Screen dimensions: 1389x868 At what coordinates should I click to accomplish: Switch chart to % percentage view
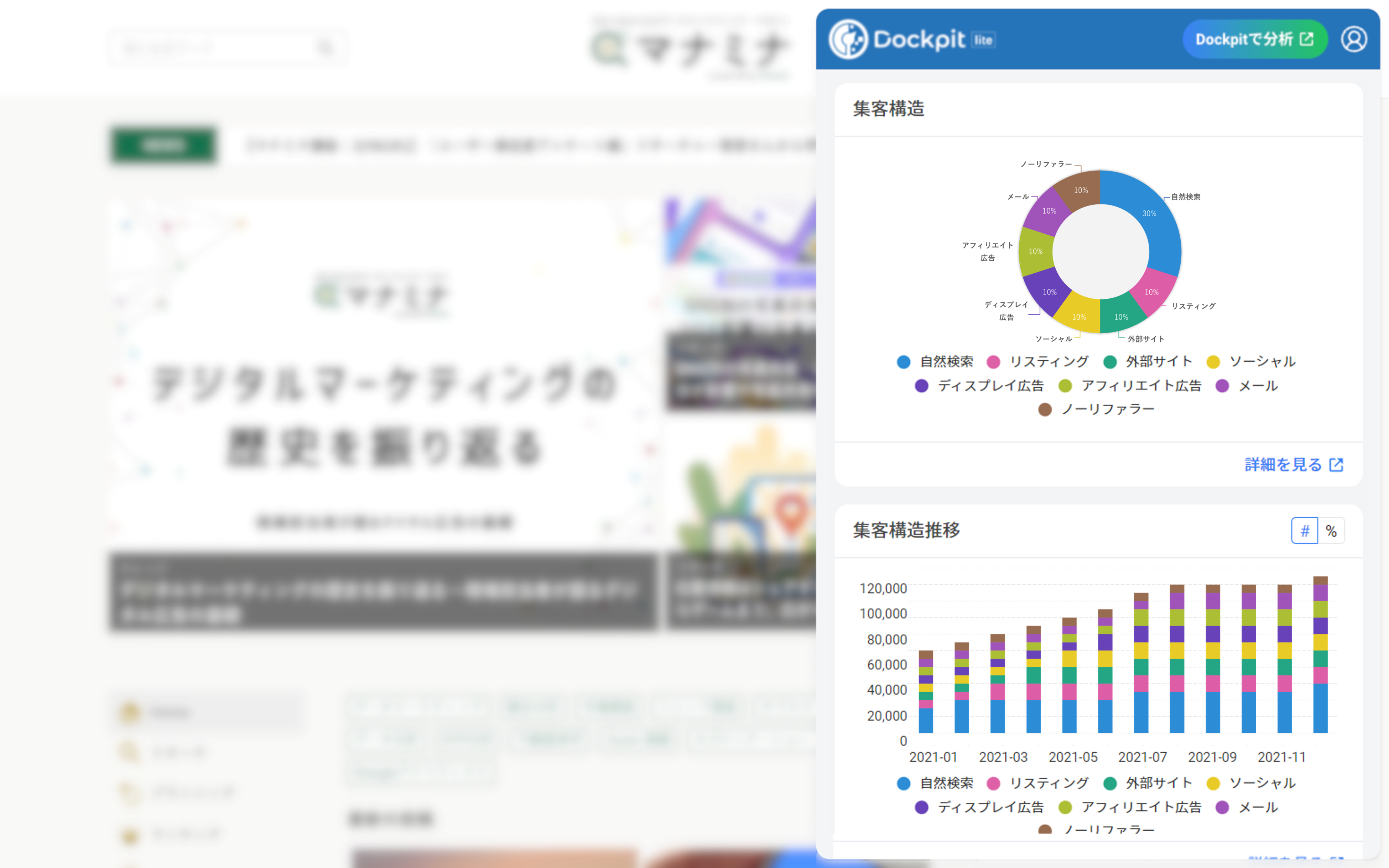click(x=1331, y=530)
